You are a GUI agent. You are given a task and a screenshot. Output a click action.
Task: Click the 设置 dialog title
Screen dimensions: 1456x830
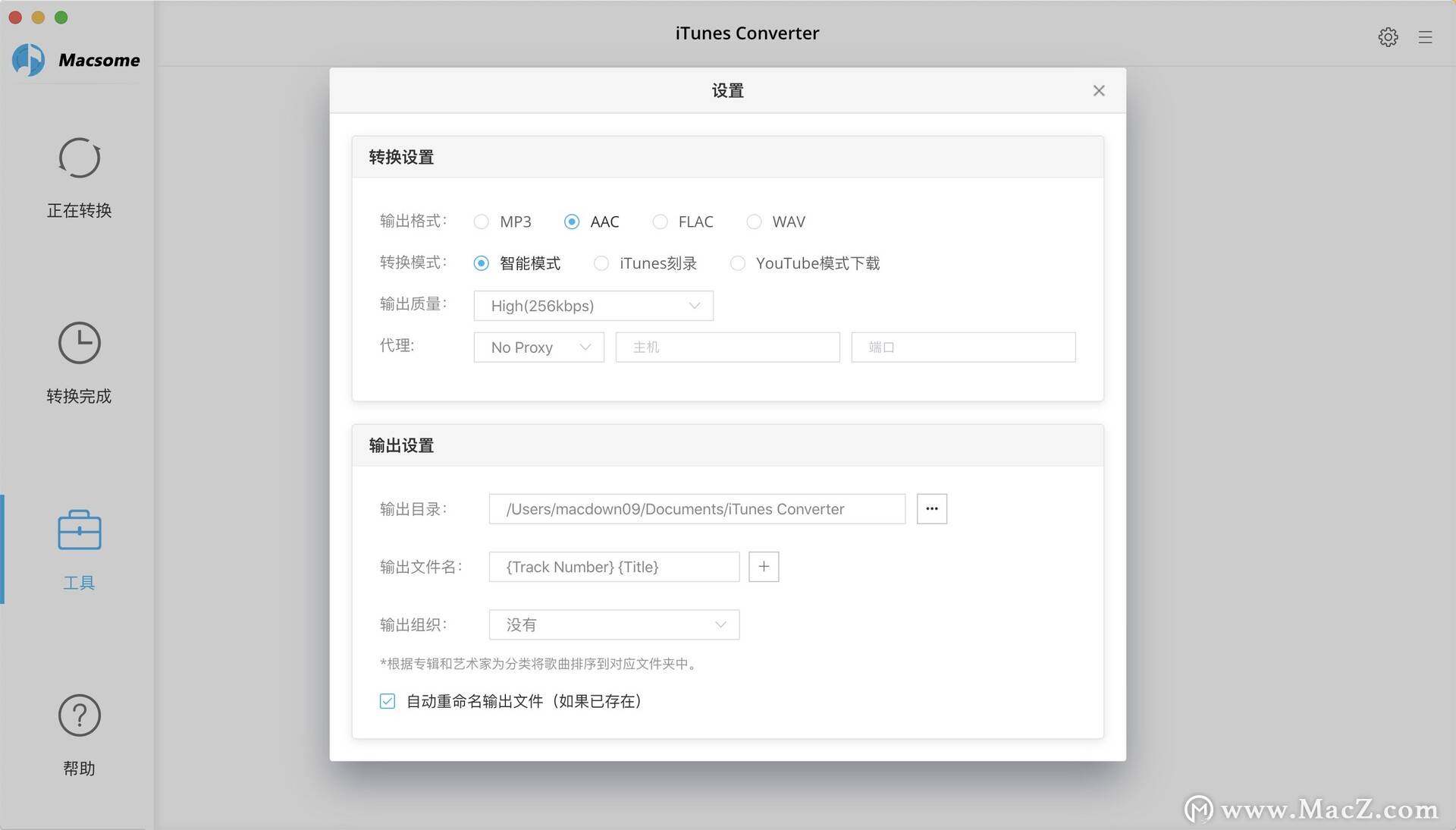point(727,90)
